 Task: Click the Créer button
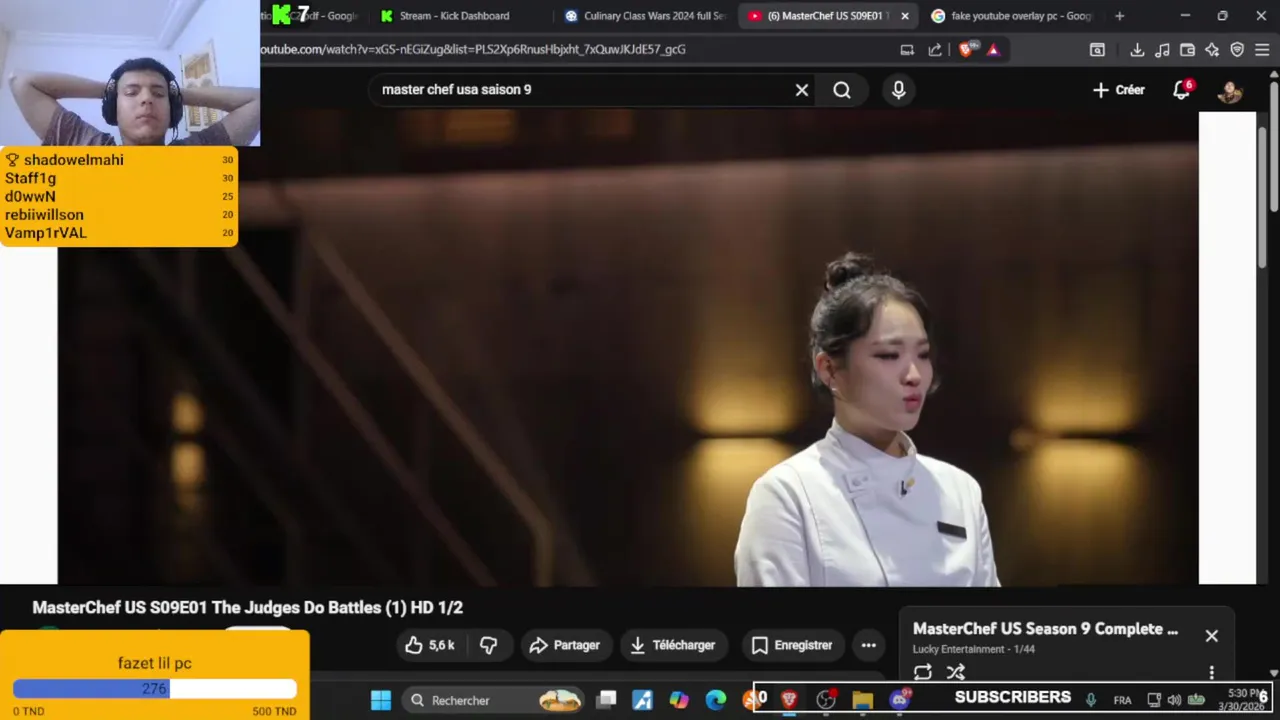tap(1118, 90)
